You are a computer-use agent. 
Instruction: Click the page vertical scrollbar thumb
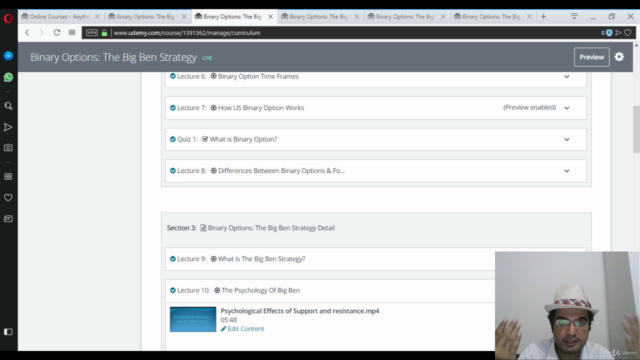coord(636,129)
